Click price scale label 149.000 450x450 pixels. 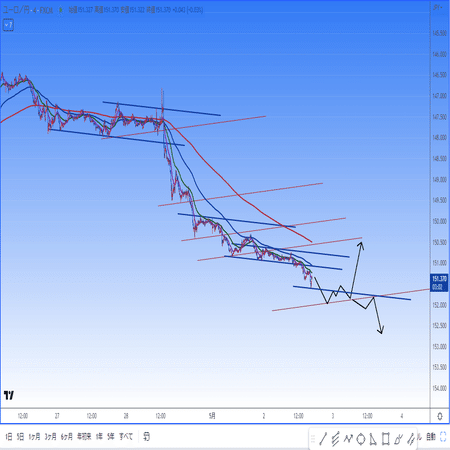pyautogui.click(x=439, y=180)
